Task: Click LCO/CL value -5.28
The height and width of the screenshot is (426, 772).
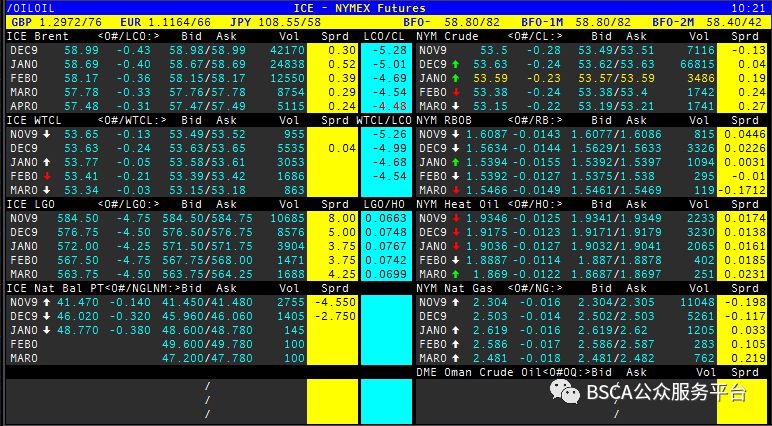Action: click(389, 50)
